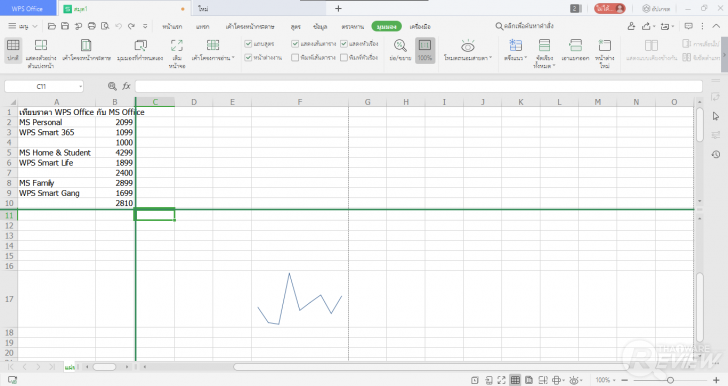The width and height of the screenshot is (728, 386).
Task: Click the fx insert function icon
Action: (x=126, y=86)
